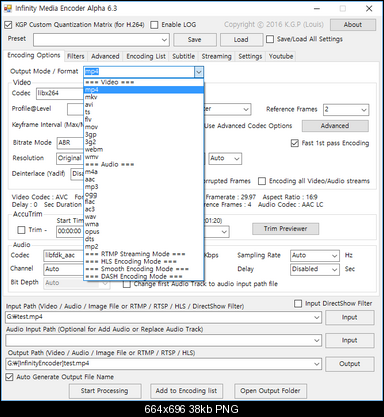
Task: Select DASH Encoding Mode entry
Action: click(144, 276)
